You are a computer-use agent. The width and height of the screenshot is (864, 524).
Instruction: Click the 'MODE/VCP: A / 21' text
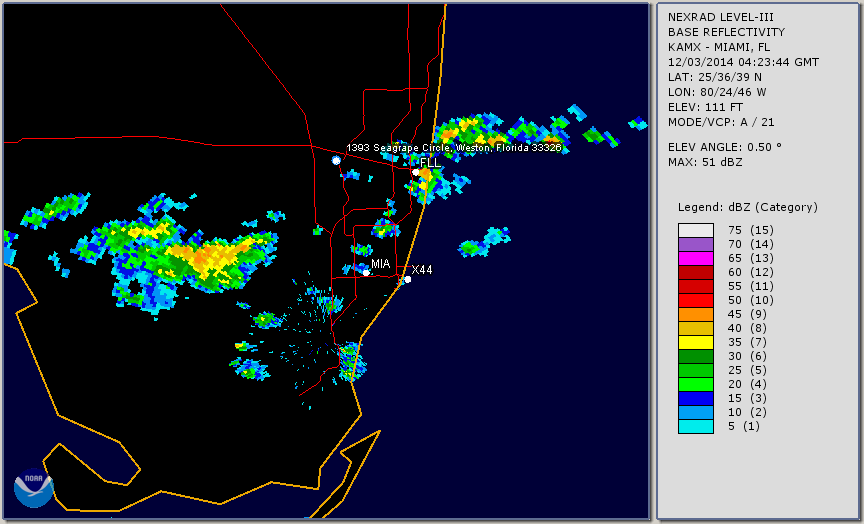[x=721, y=122]
